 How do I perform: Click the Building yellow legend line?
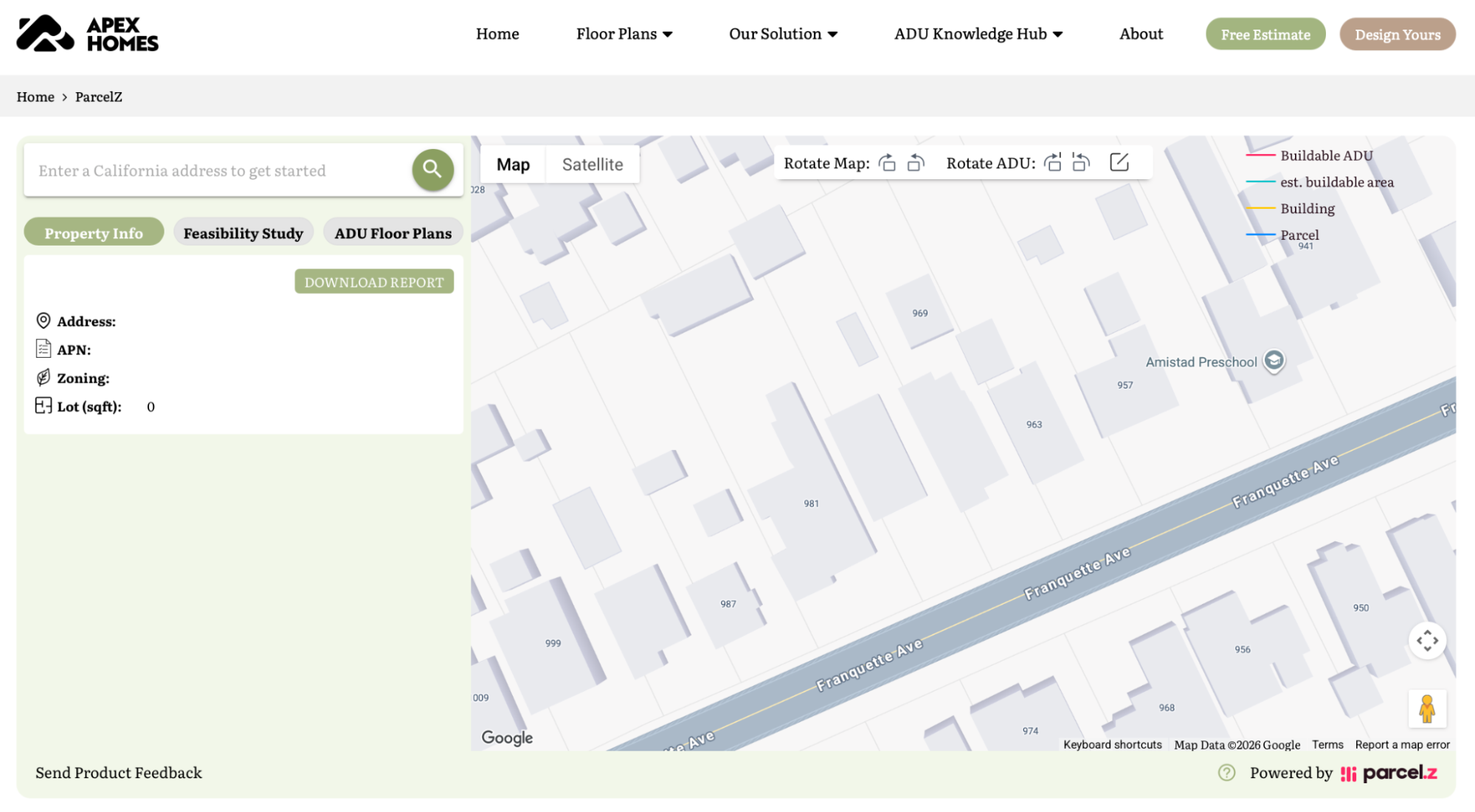(x=1260, y=208)
